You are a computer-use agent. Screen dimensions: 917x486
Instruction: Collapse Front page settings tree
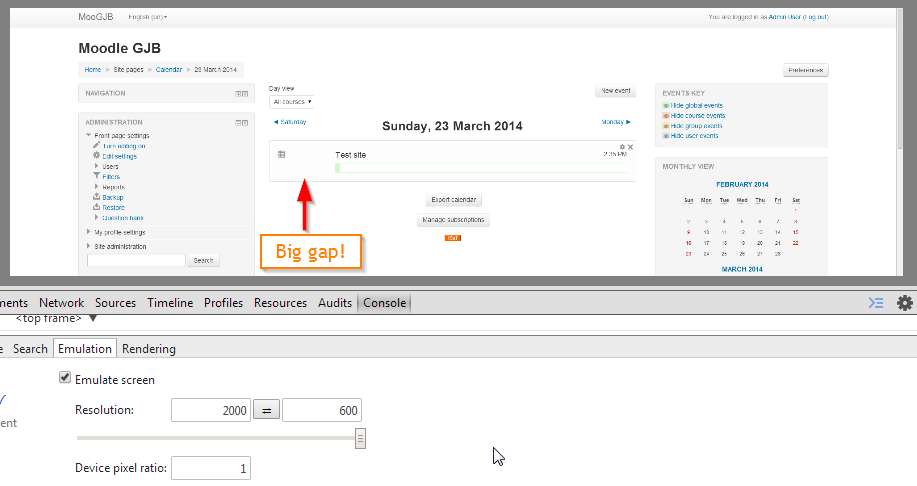pyautogui.click(x=88, y=135)
